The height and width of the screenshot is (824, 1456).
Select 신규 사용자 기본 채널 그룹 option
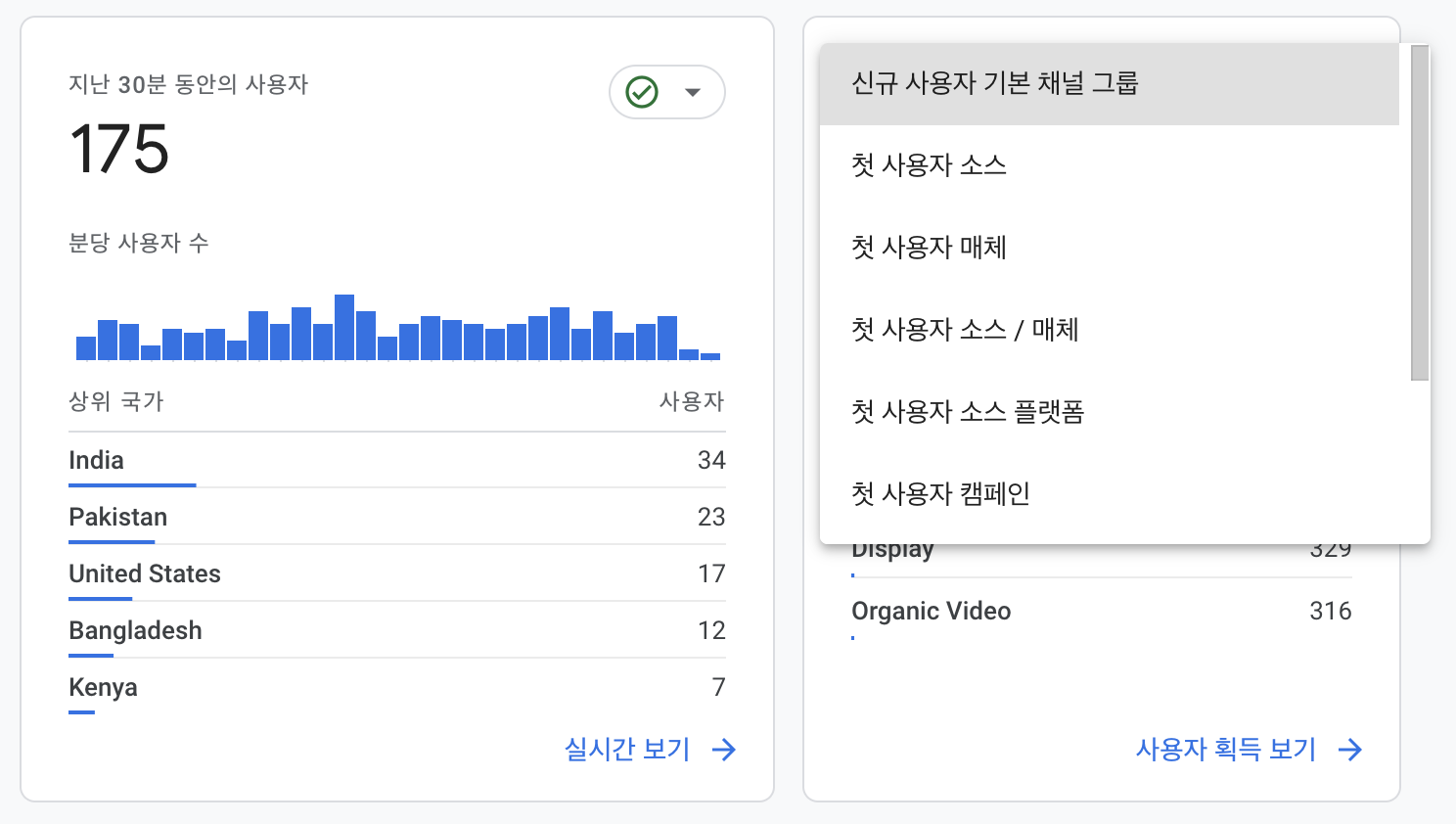[x=995, y=84]
